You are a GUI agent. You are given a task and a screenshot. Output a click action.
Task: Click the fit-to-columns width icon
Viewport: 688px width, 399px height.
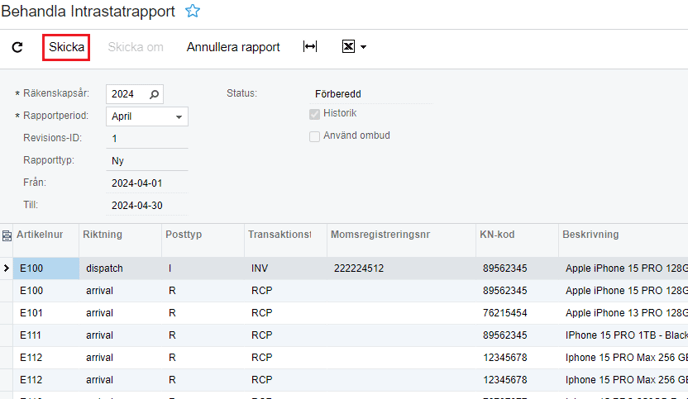pos(310,47)
